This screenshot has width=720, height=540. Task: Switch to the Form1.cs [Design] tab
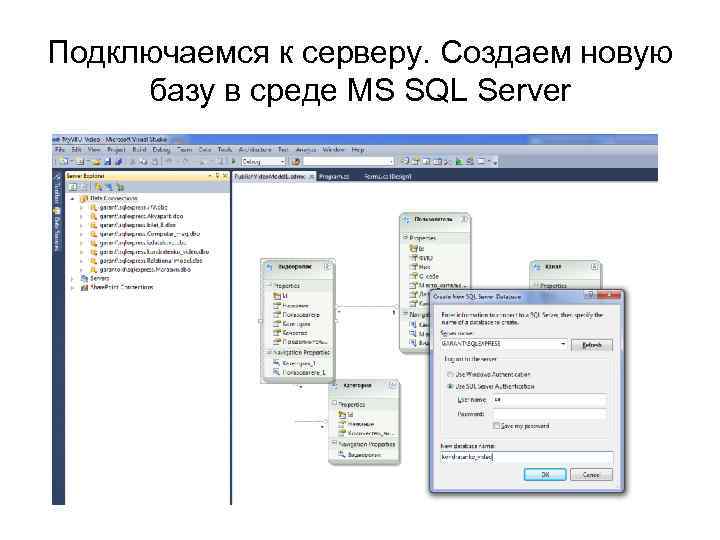[x=387, y=176]
